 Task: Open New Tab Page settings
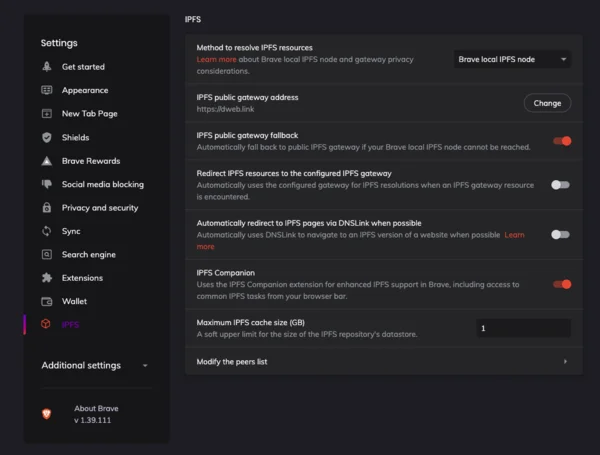[90, 114]
